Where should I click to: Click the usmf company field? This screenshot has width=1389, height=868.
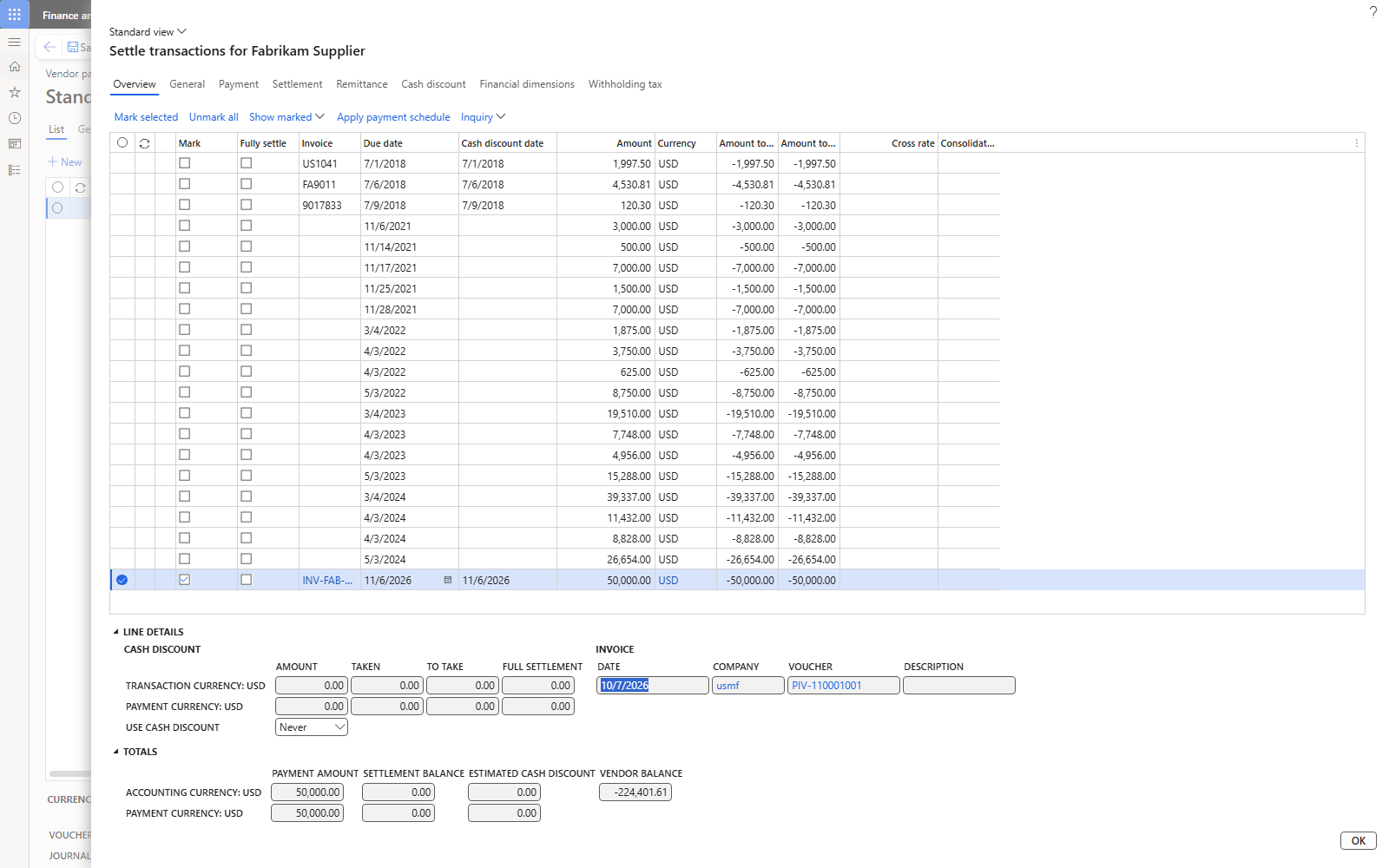tap(748, 686)
